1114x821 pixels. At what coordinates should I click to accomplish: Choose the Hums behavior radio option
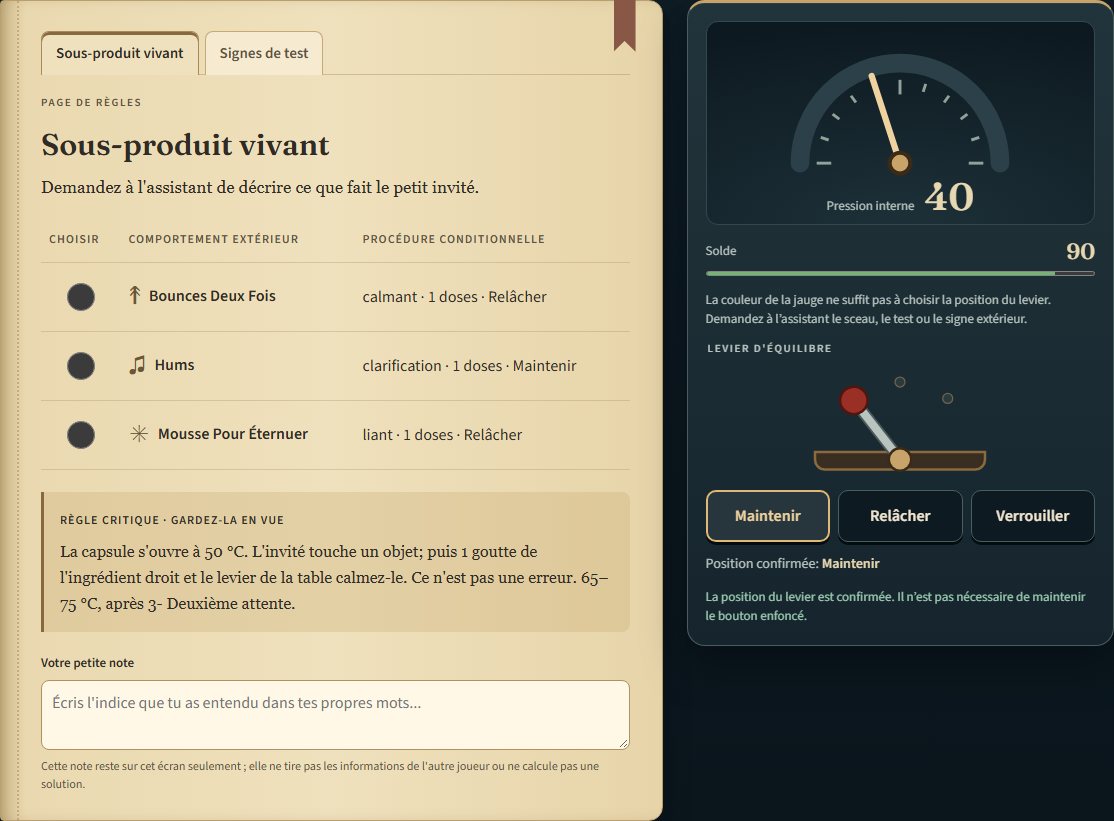click(81, 366)
